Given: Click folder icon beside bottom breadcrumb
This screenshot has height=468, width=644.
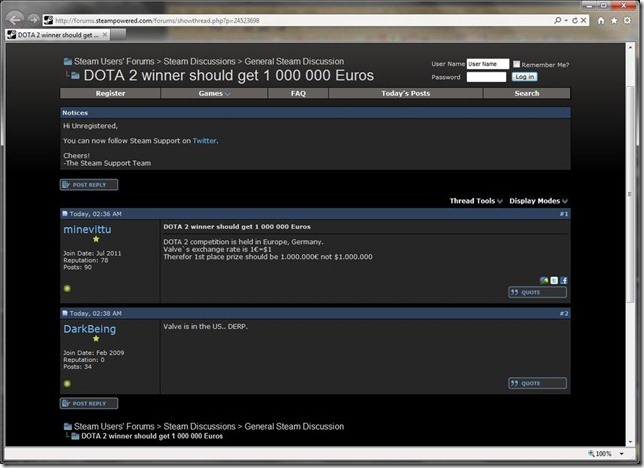Looking at the screenshot, I should [x=68, y=427].
